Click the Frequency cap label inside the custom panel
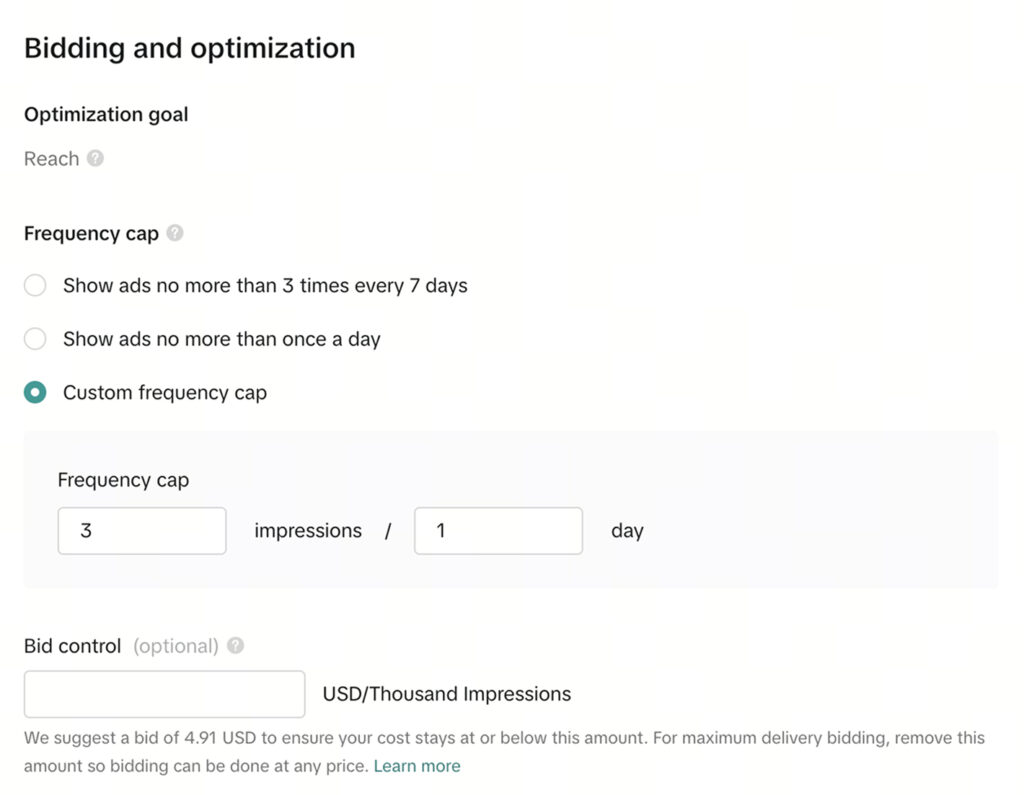Image resolution: width=1024 pixels, height=795 pixels. pyautogui.click(x=123, y=480)
